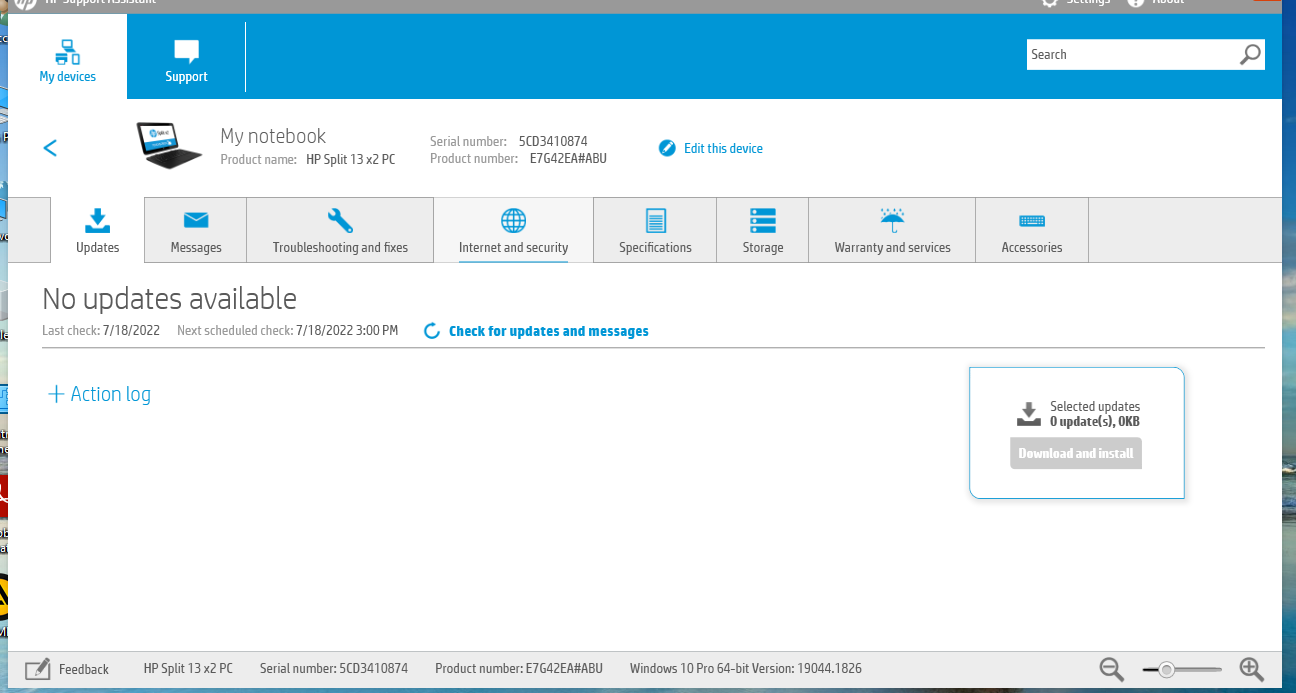Image resolution: width=1296 pixels, height=693 pixels.
Task: Click the zoom slider handle
Action: coord(1166,670)
